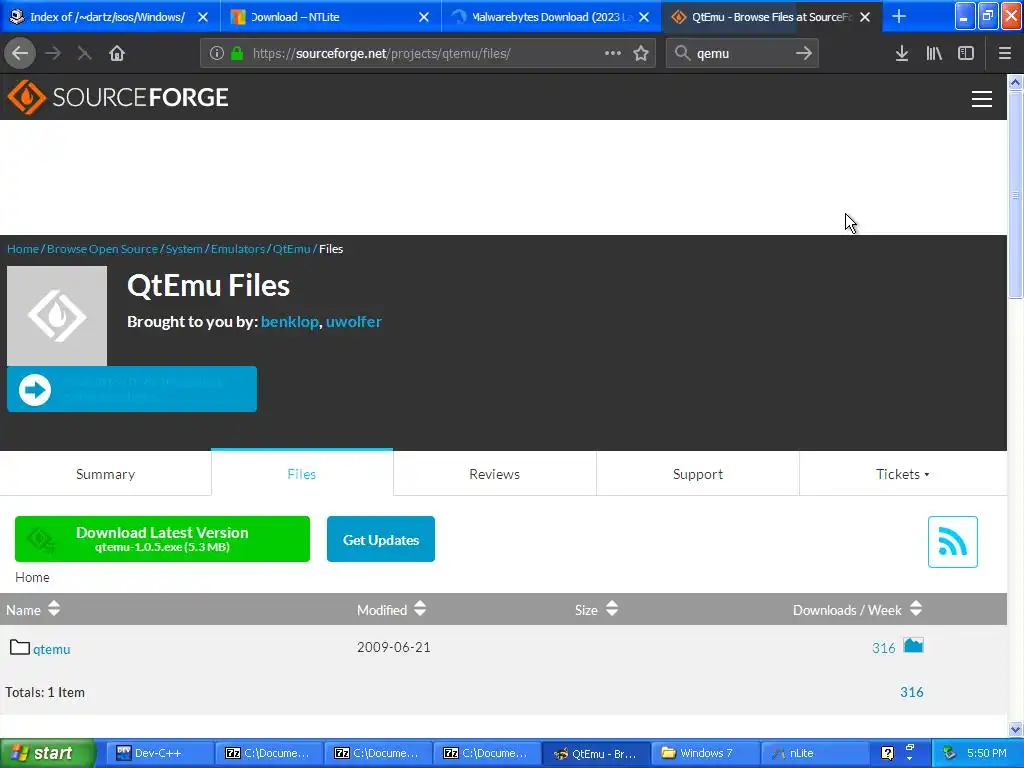Click the blue arrow banner button
1024x768 pixels.
132,389
